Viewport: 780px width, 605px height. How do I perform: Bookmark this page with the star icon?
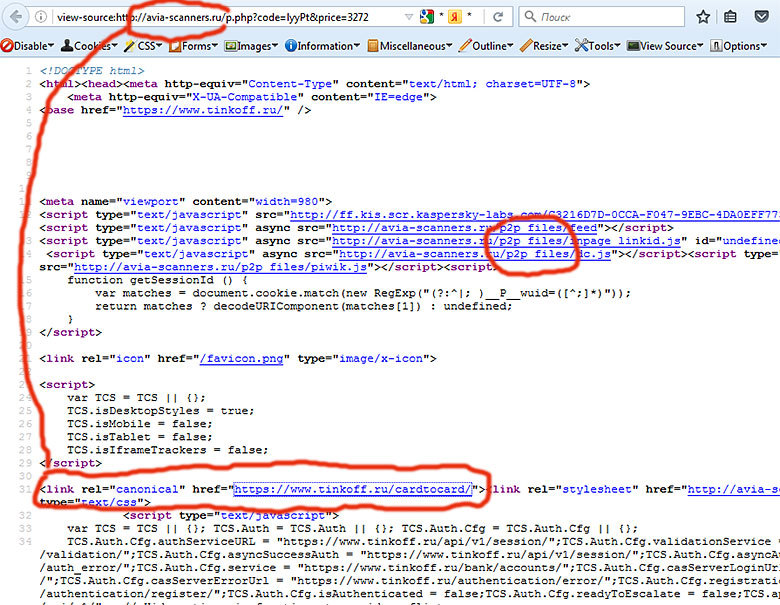tap(703, 17)
